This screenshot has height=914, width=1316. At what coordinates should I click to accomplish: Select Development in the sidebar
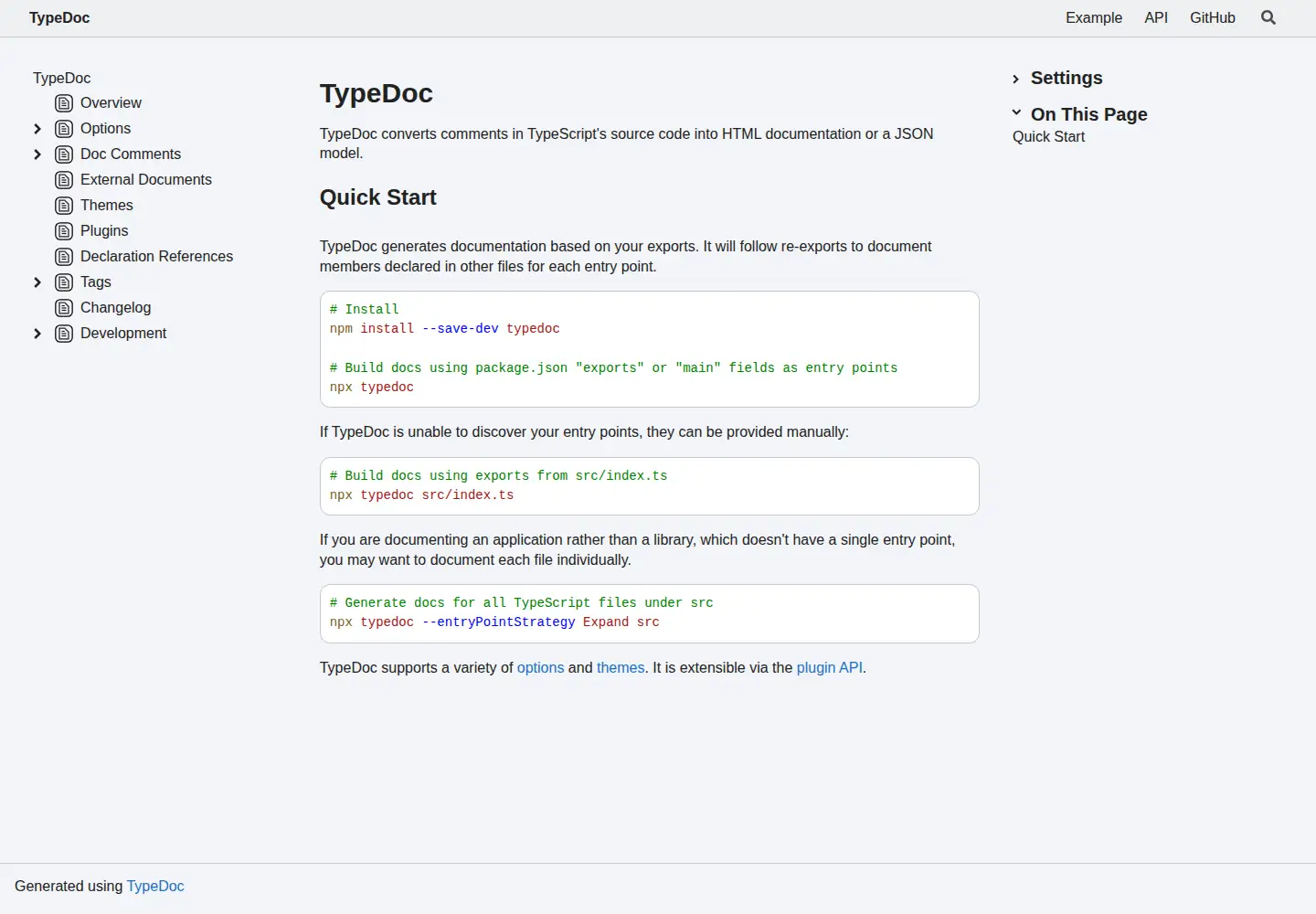[x=123, y=334]
